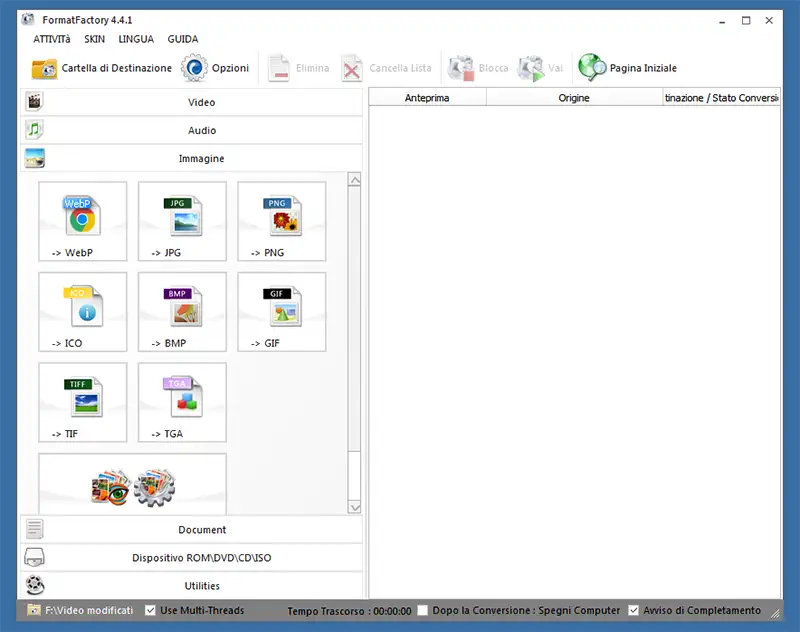Open the ATTIVITà menu

pos(52,39)
